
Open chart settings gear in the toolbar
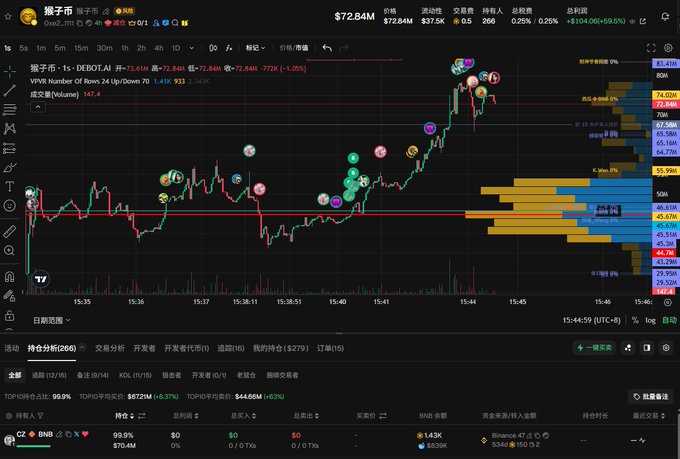[668, 48]
